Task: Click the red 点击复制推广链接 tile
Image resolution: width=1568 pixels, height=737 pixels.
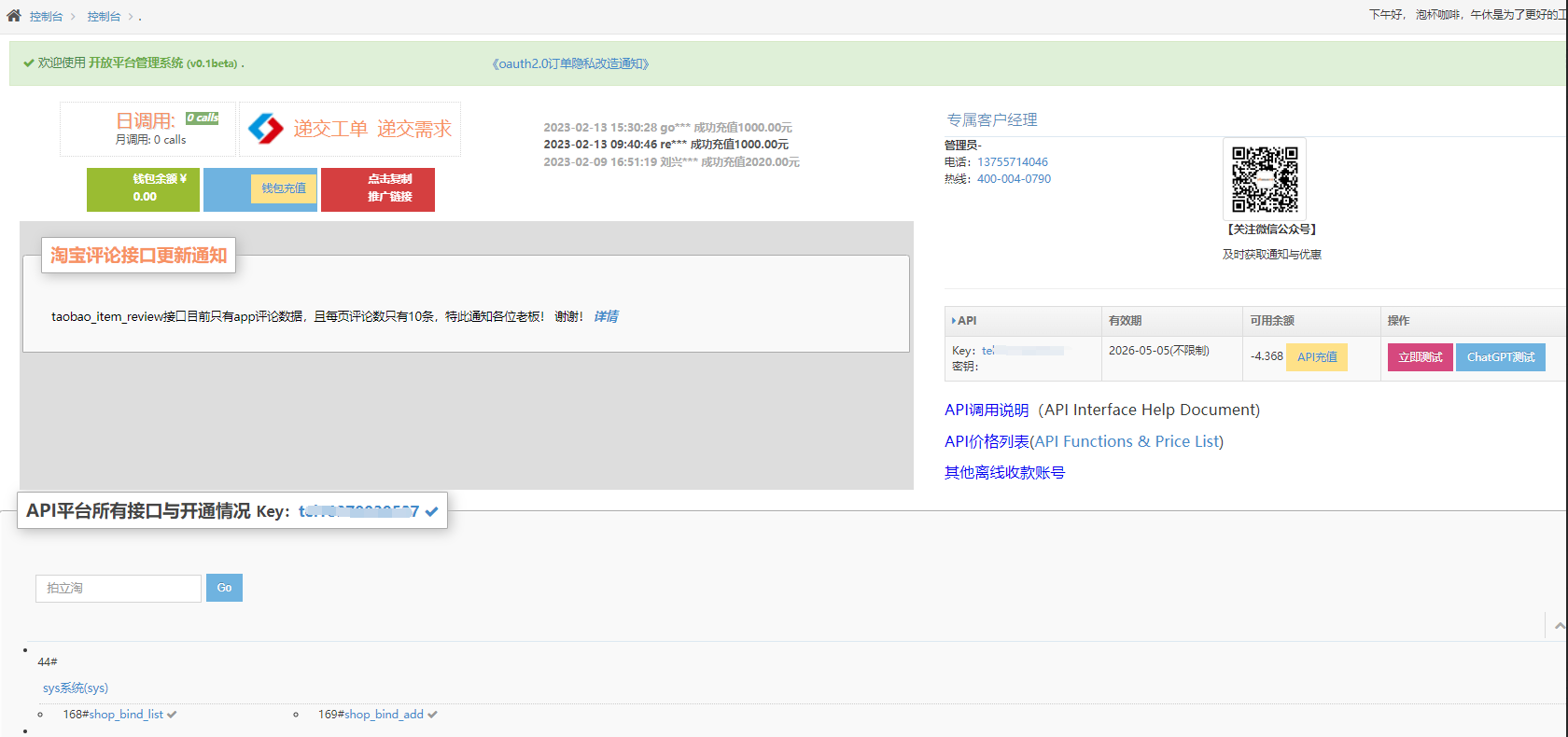Action: (x=378, y=188)
